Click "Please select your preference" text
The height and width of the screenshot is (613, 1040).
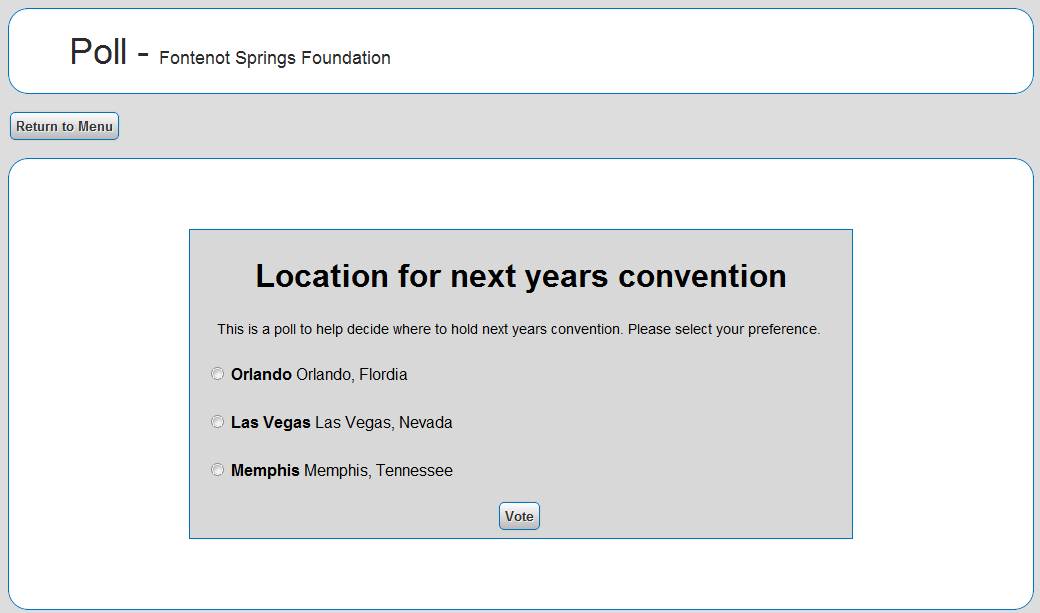point(724,329)
